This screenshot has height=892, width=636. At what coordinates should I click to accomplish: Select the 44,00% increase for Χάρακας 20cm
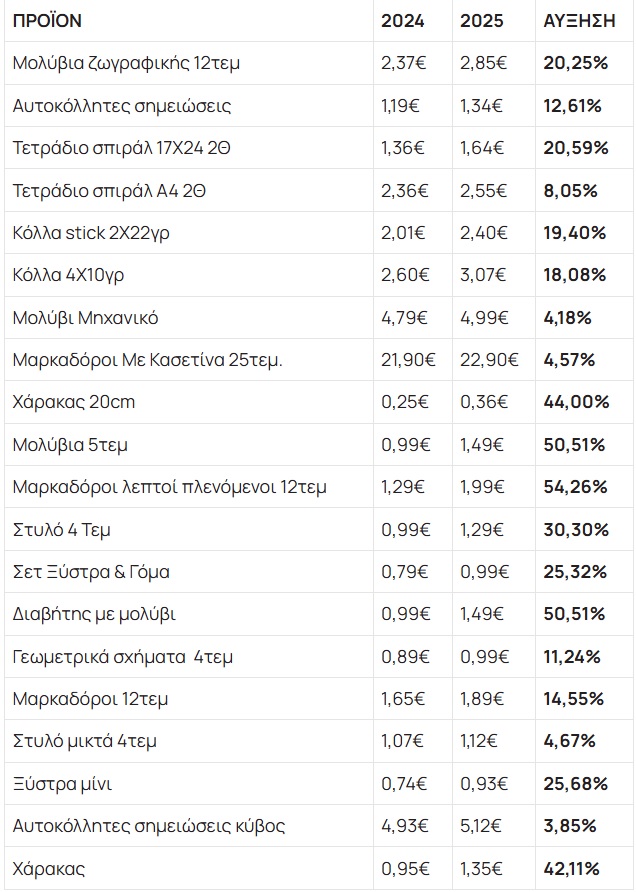(x=576, y=402)
